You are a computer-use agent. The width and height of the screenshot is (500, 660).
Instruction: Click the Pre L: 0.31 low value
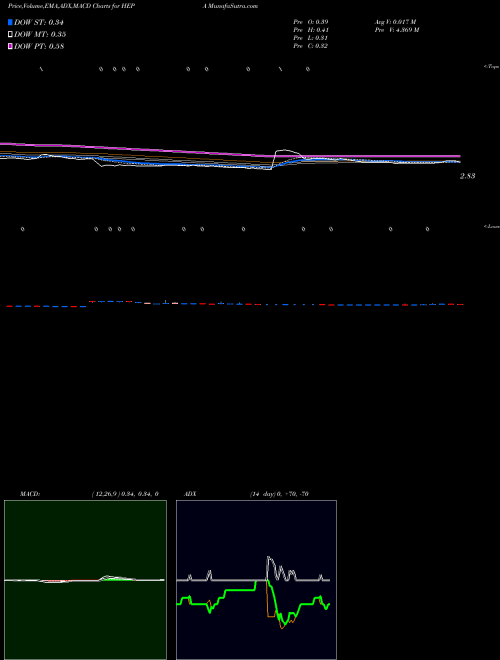click(x=311, y=38)
